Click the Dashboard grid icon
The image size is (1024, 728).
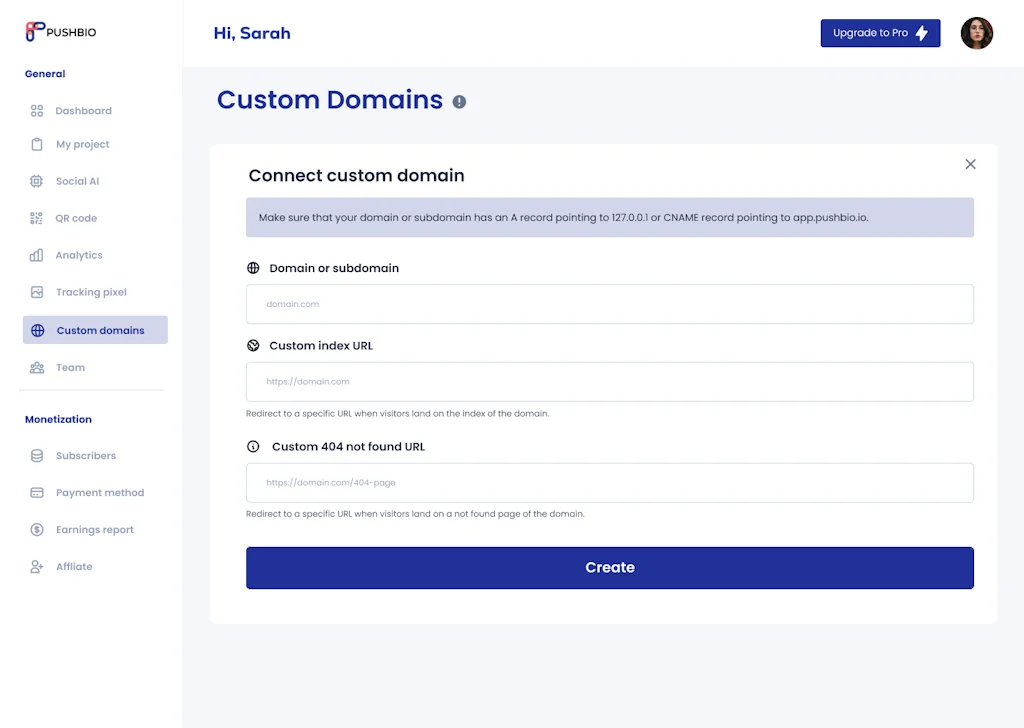pos(37,111)
